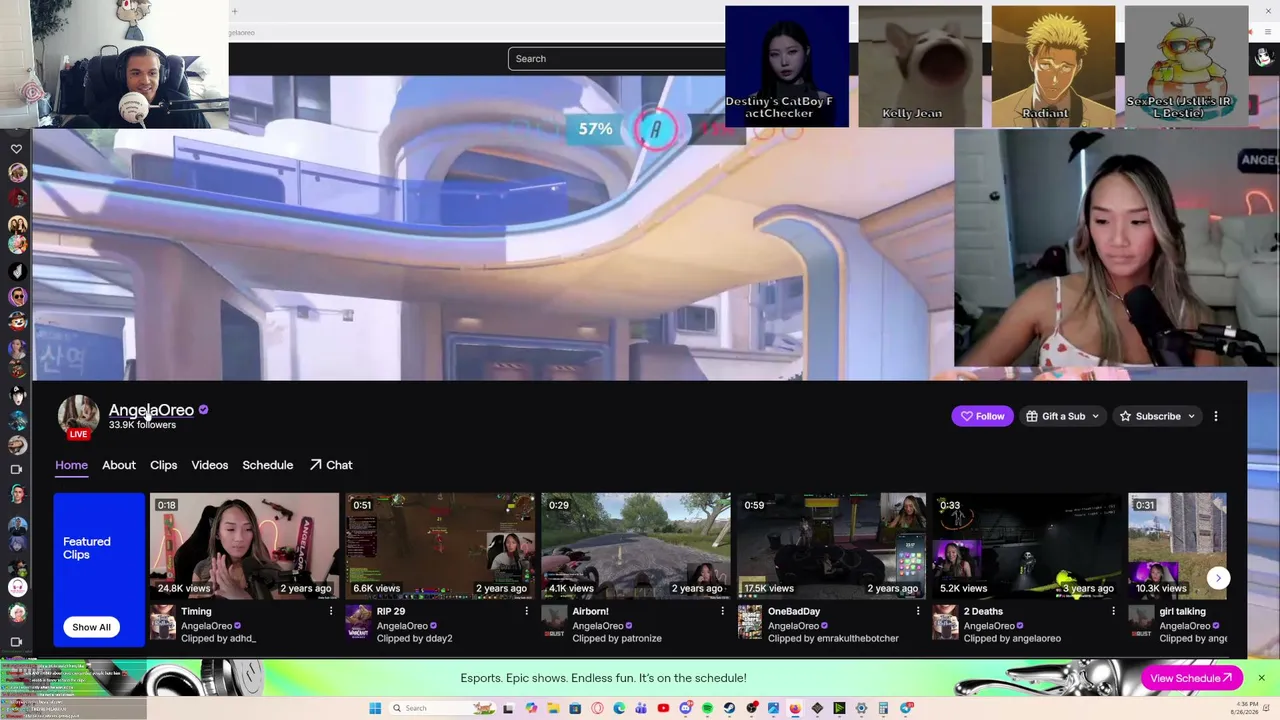Click Show All featured clips
Screen dimensions: 1280x720
pos(91,627)
